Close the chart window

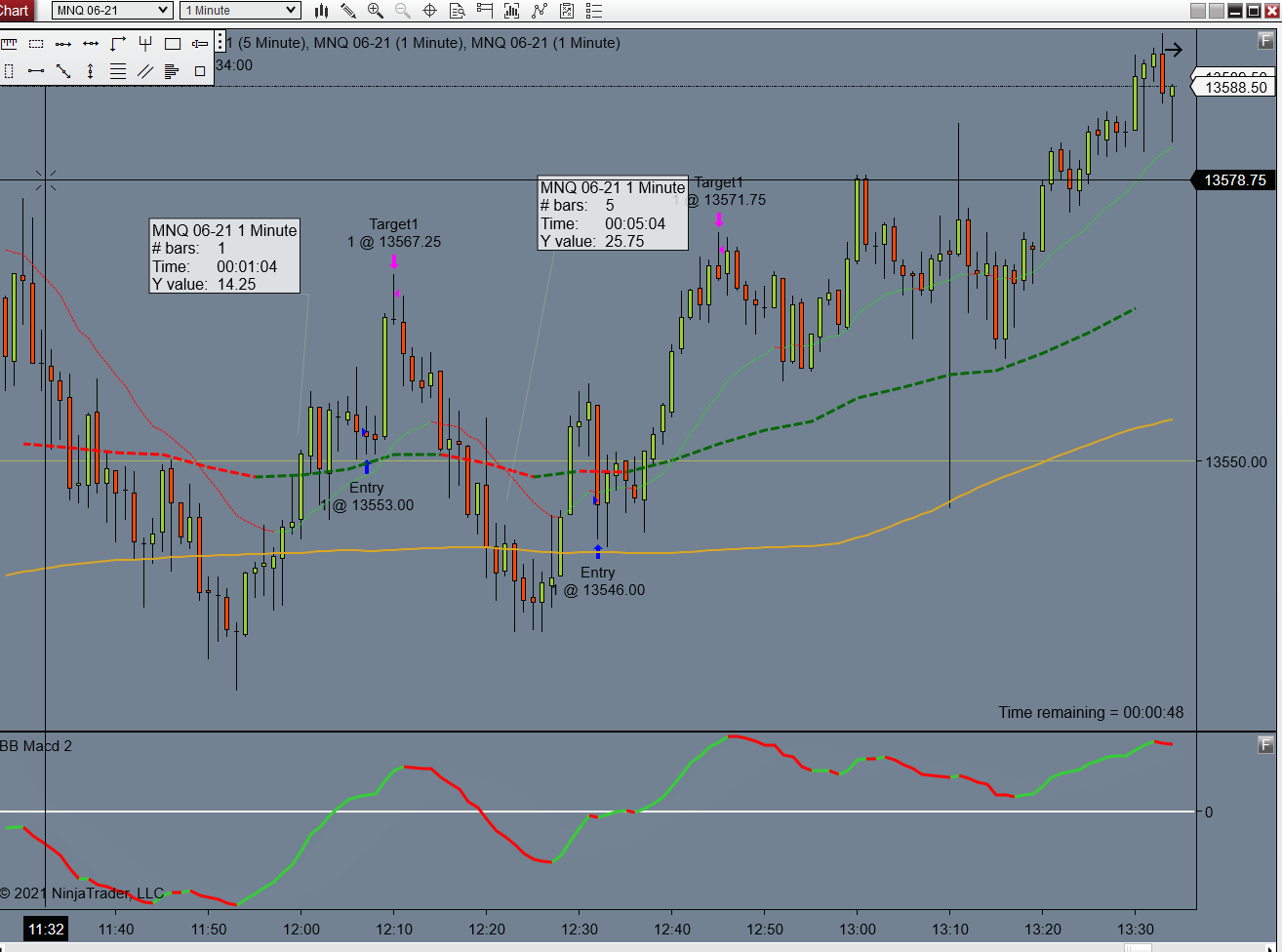click(x=1271, y=11)
